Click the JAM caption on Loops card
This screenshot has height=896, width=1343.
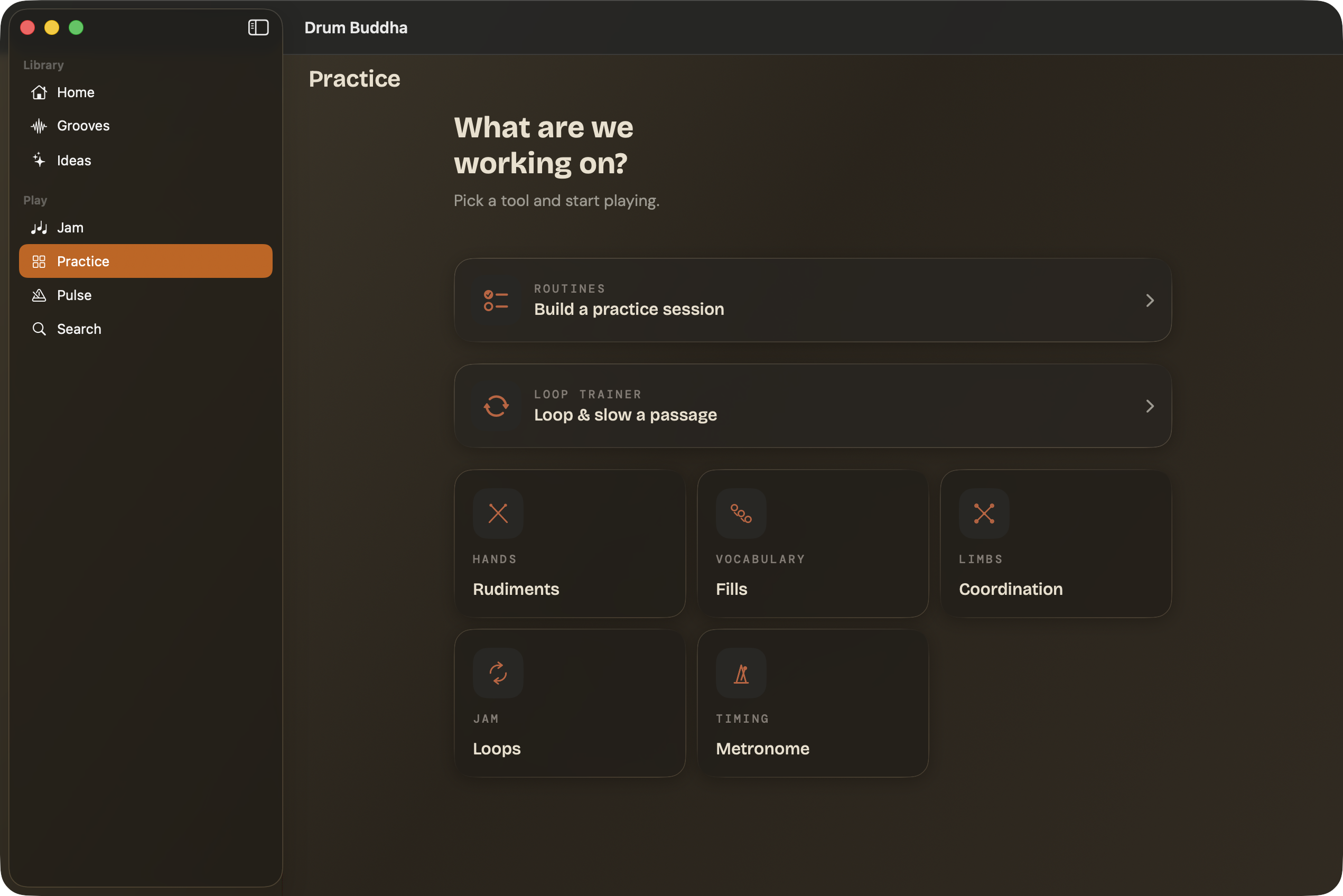click(x=486, y=718)
